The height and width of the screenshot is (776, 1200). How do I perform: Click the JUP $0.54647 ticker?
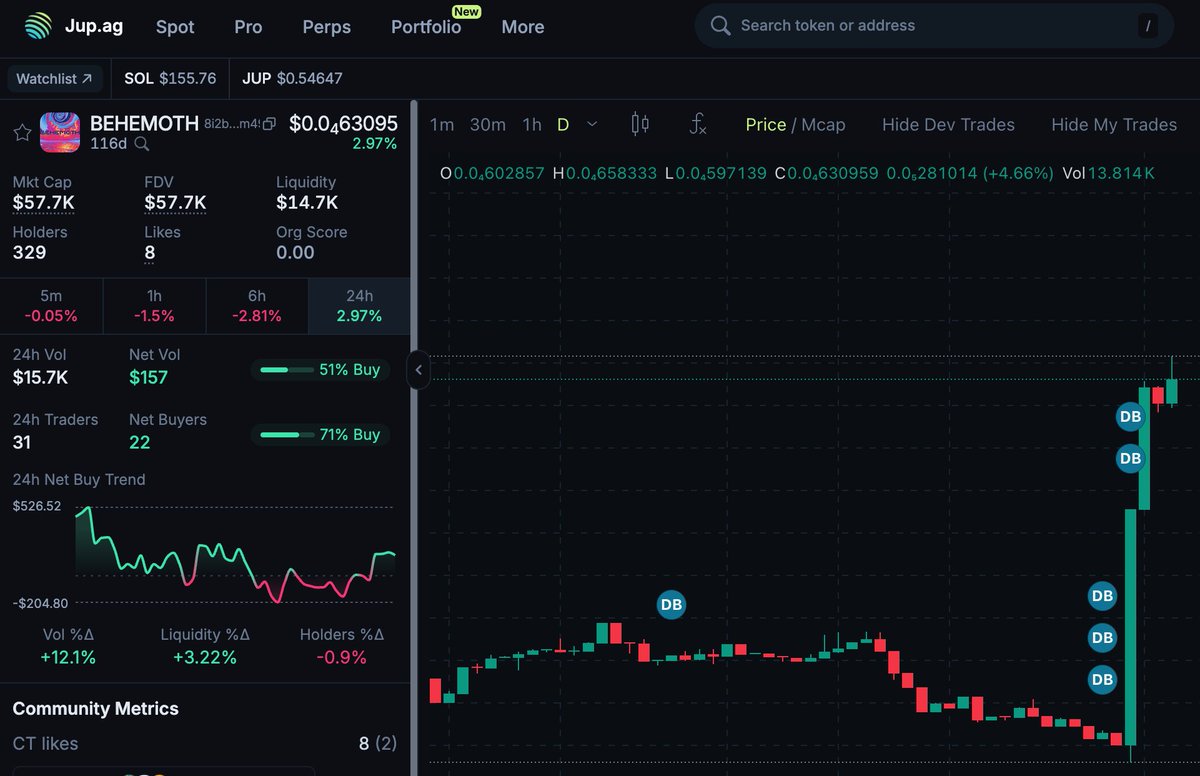click(292, 78)
